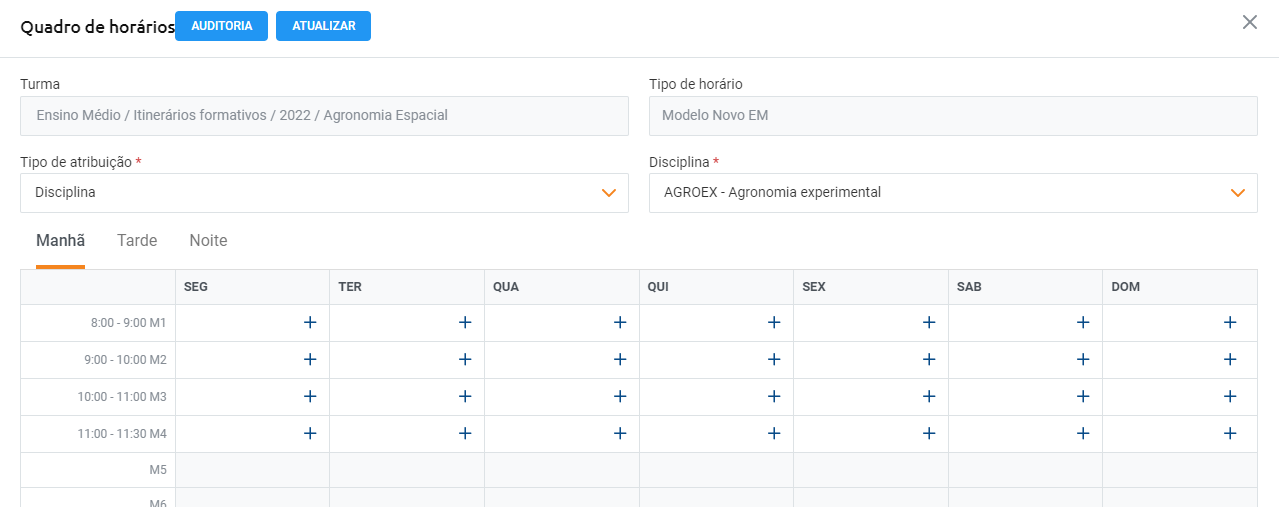Click the QUI column header
1279x507 pixels.
click(x=716, y=287)
